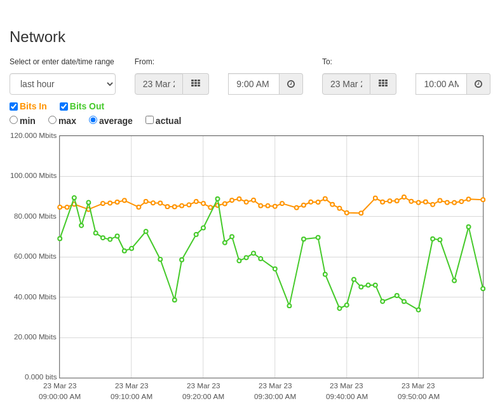Click the 'To:' label
Viewport: 500px width, 403px height.
pyautogui.click(x=327, y=62)
